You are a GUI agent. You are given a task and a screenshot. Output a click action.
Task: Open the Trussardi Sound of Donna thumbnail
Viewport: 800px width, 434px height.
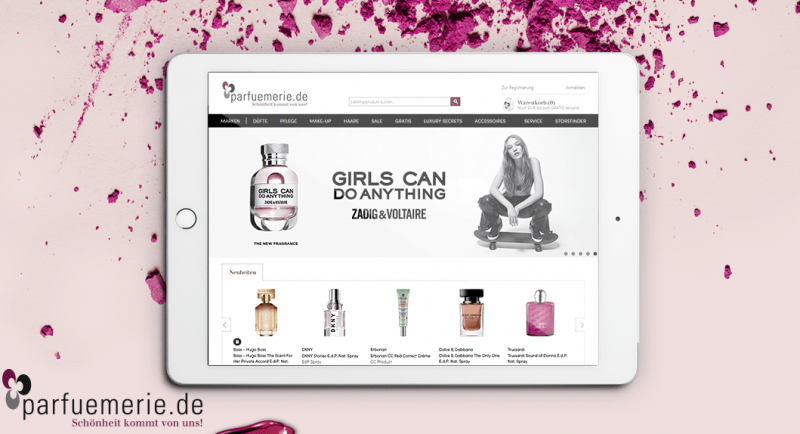coord(540,312)
